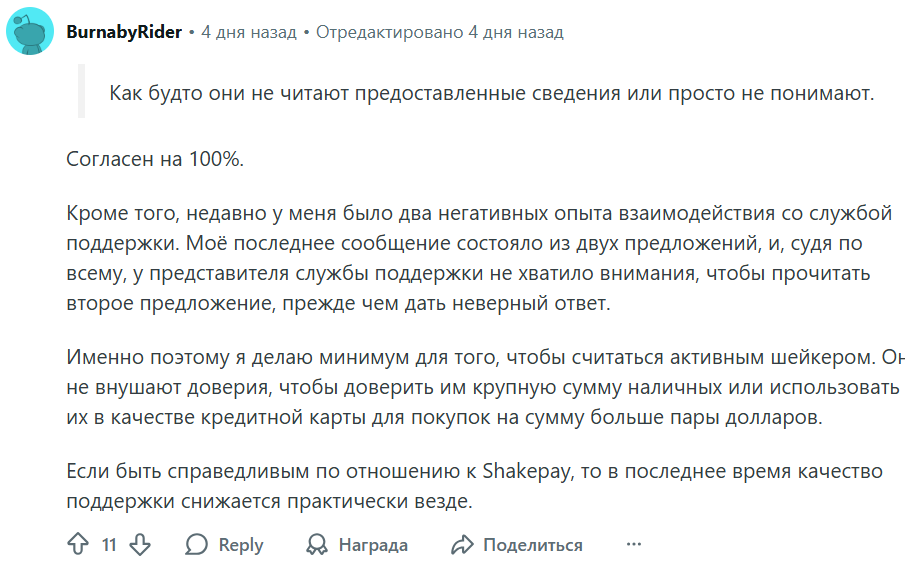905x582 pixels.
Task: Downvote the comment with the down arrow
Action: point(140,545)
